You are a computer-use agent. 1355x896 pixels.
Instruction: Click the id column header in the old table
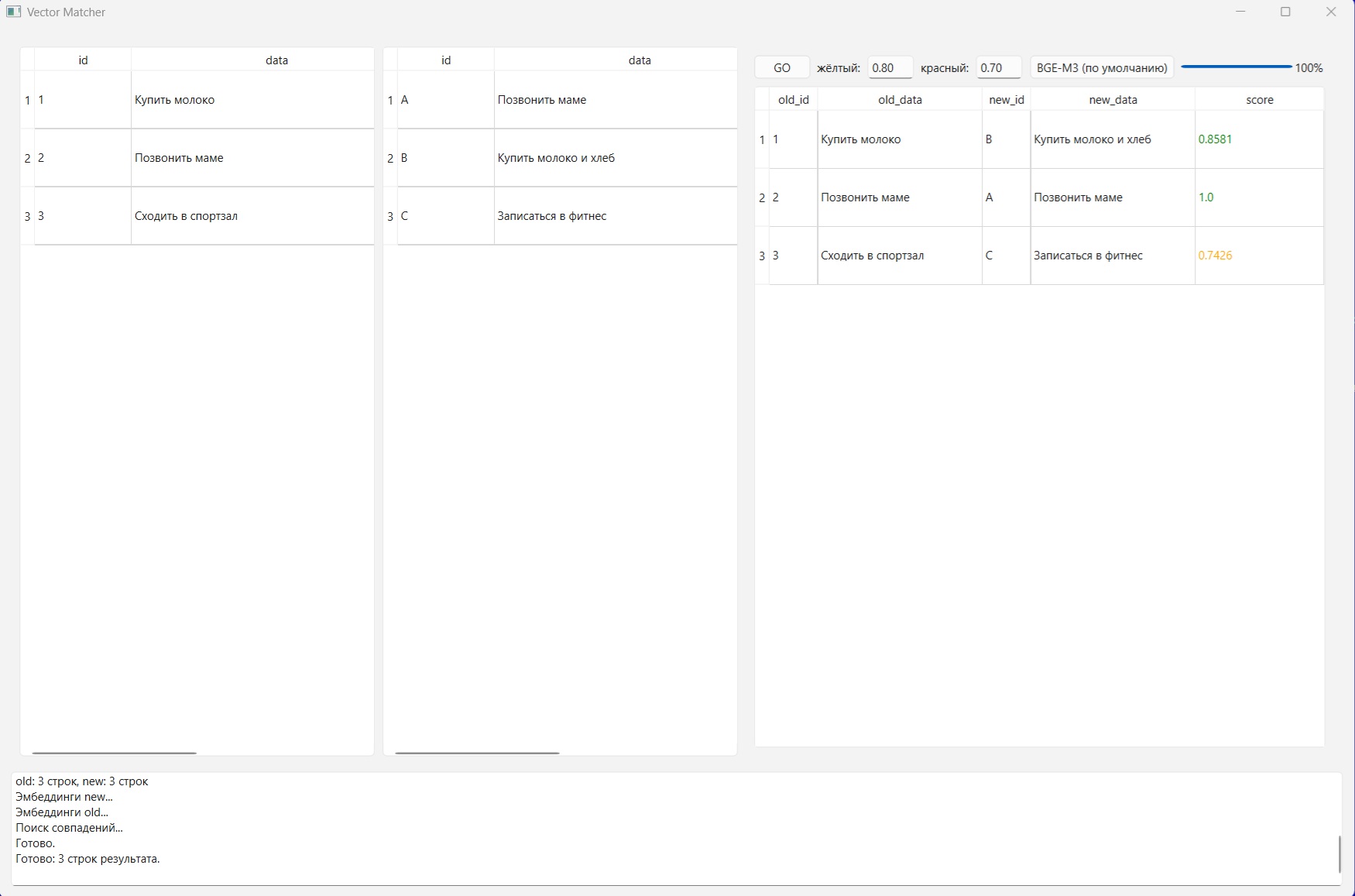coord(83,60)
